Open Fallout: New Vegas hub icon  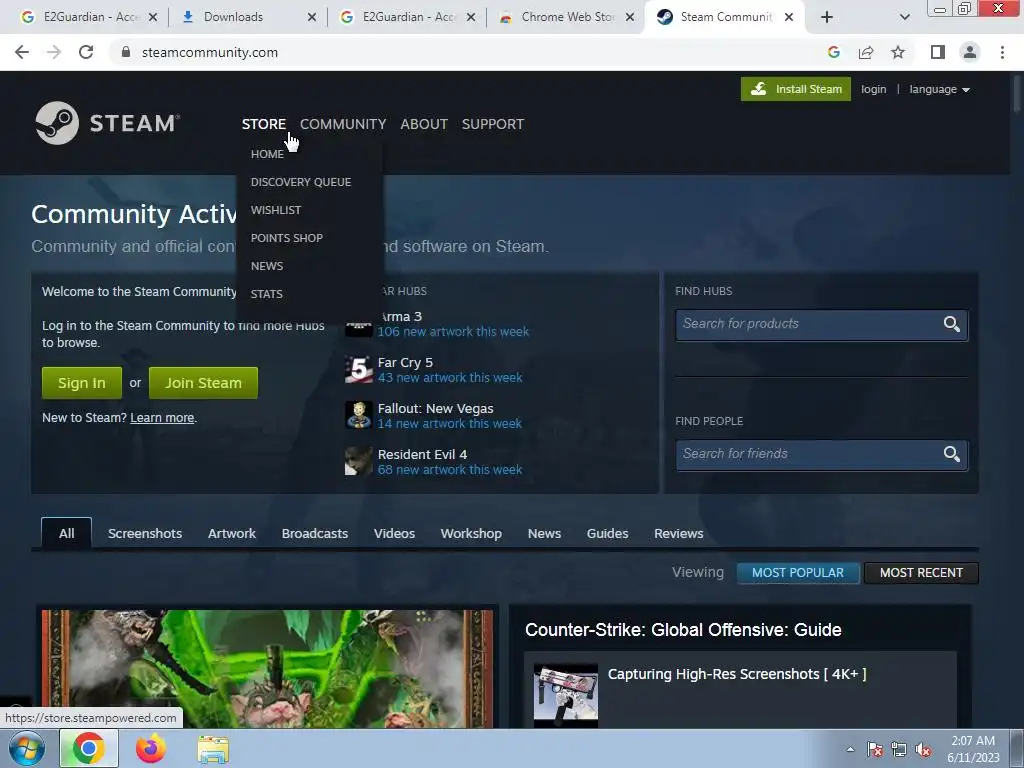359,415
